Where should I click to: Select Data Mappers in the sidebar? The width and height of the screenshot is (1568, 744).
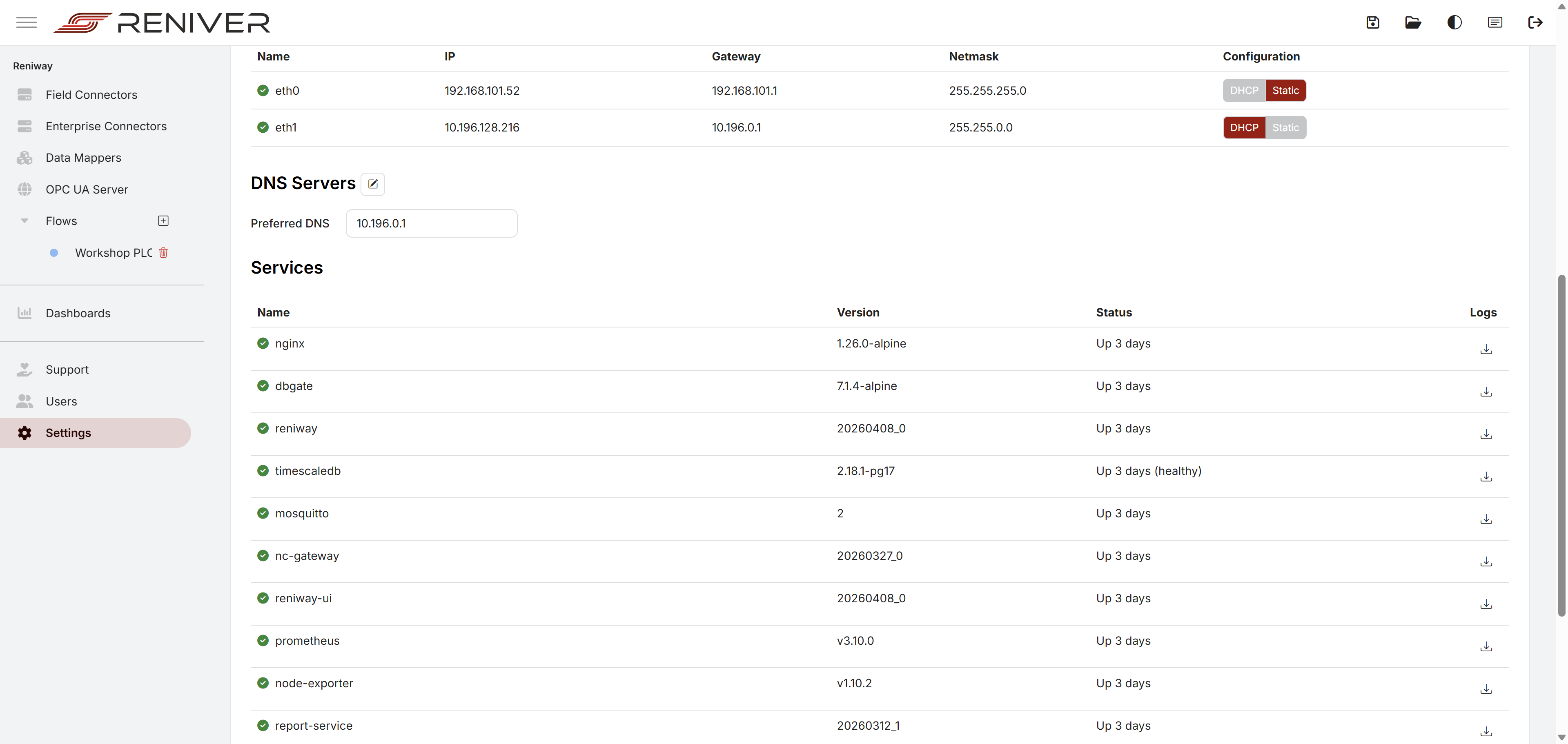coord(83,157)
